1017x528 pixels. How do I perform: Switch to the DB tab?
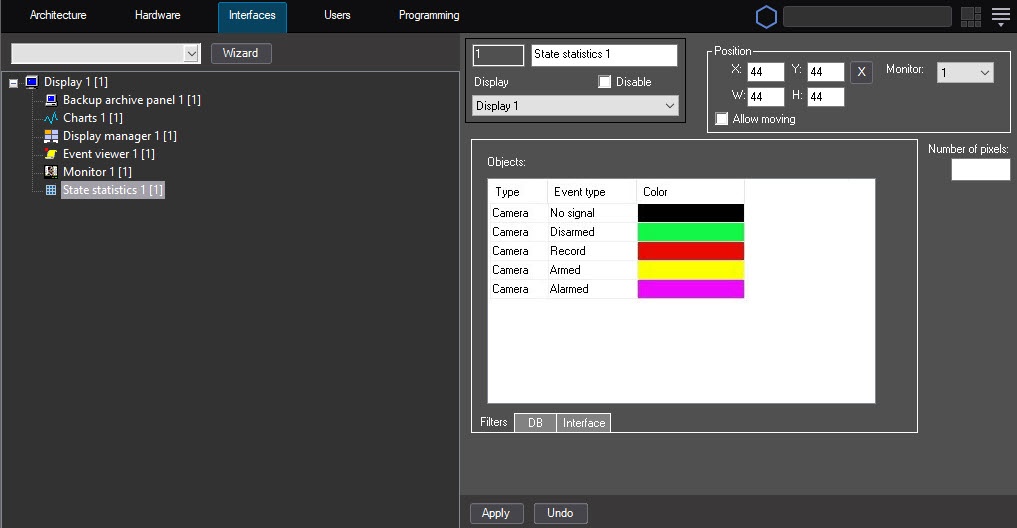[535, 423]
